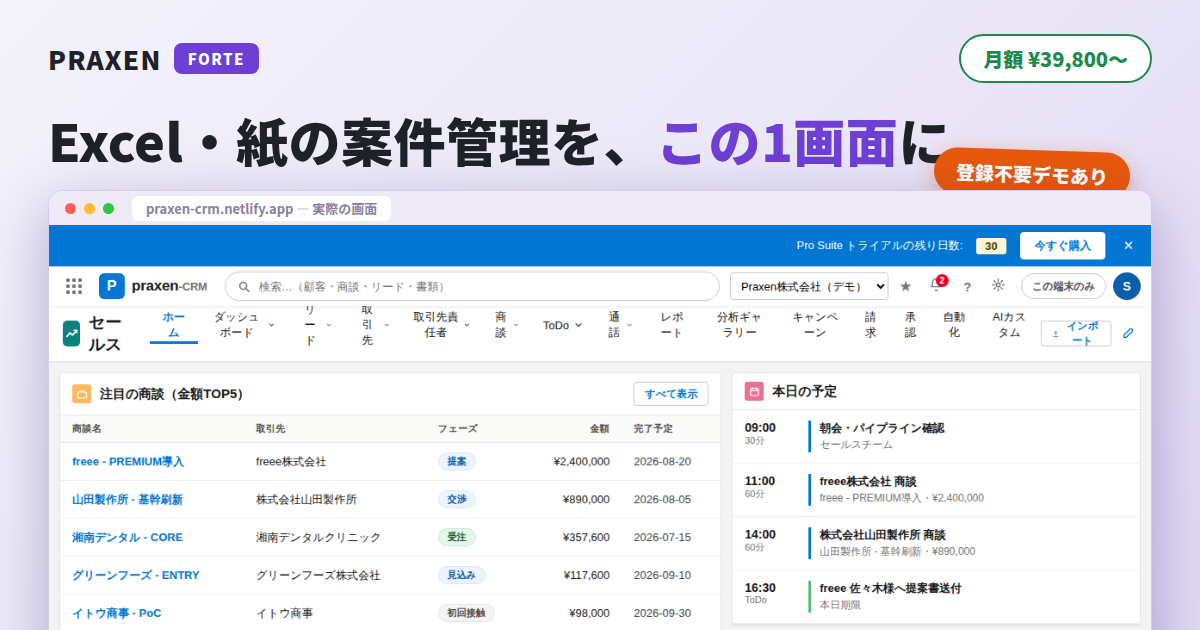Close the Pro Suite trial banner
Viewport: 1200px width, 630px height.
pos(1128,245)
